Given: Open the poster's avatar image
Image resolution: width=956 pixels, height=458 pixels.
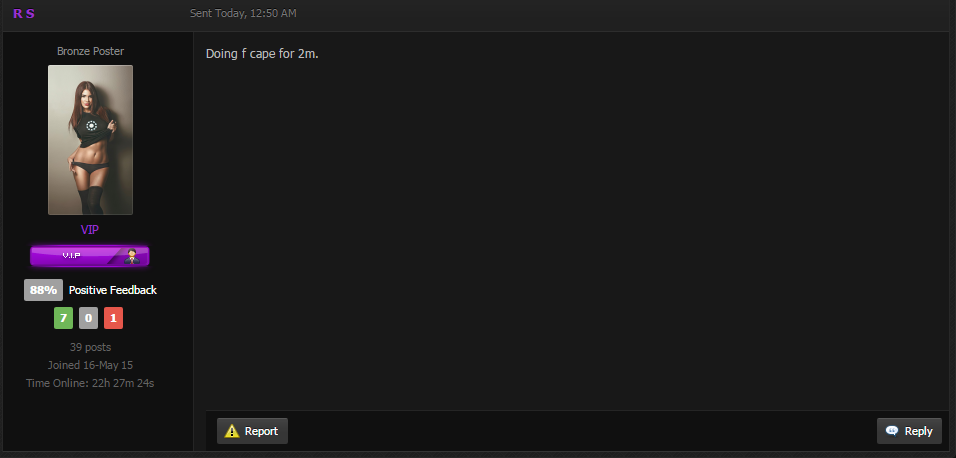Looking at the screenshot, I should 90,140.
